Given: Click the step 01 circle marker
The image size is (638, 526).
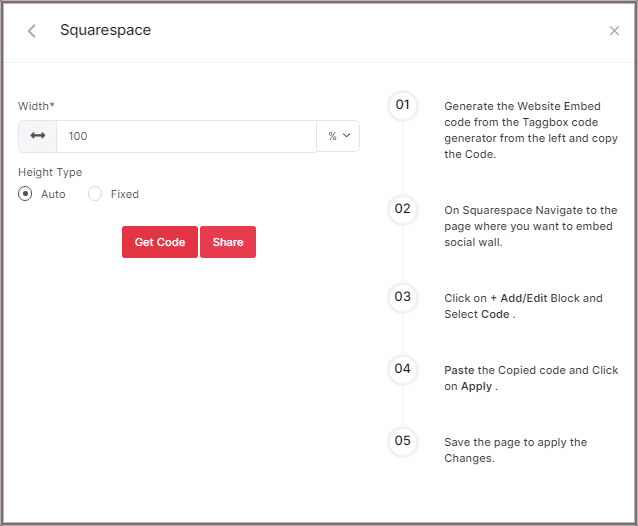Looking at the screenshot, I should [402, 105].
